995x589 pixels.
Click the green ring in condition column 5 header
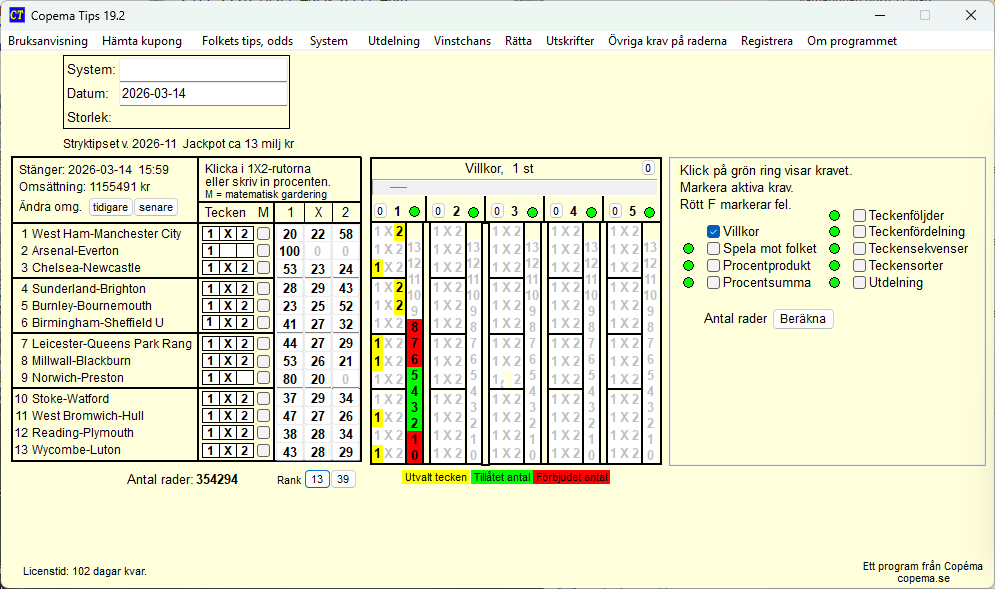pos(650,212)
